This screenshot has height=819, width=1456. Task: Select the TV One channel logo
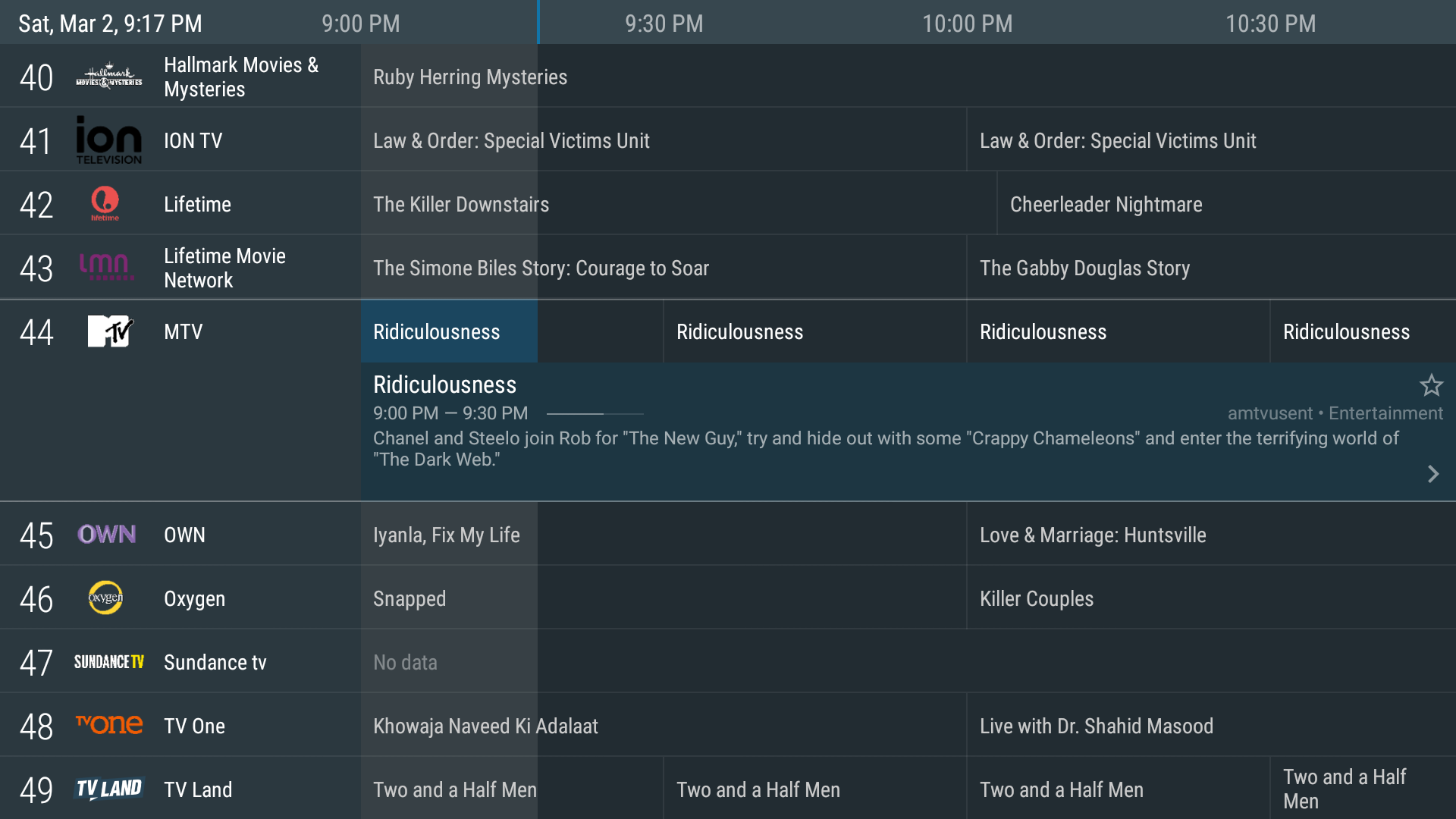click(108, 725)
